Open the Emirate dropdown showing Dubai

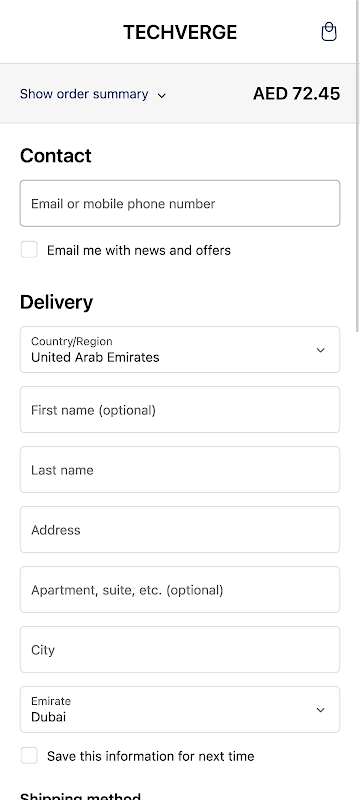(180, 710)
